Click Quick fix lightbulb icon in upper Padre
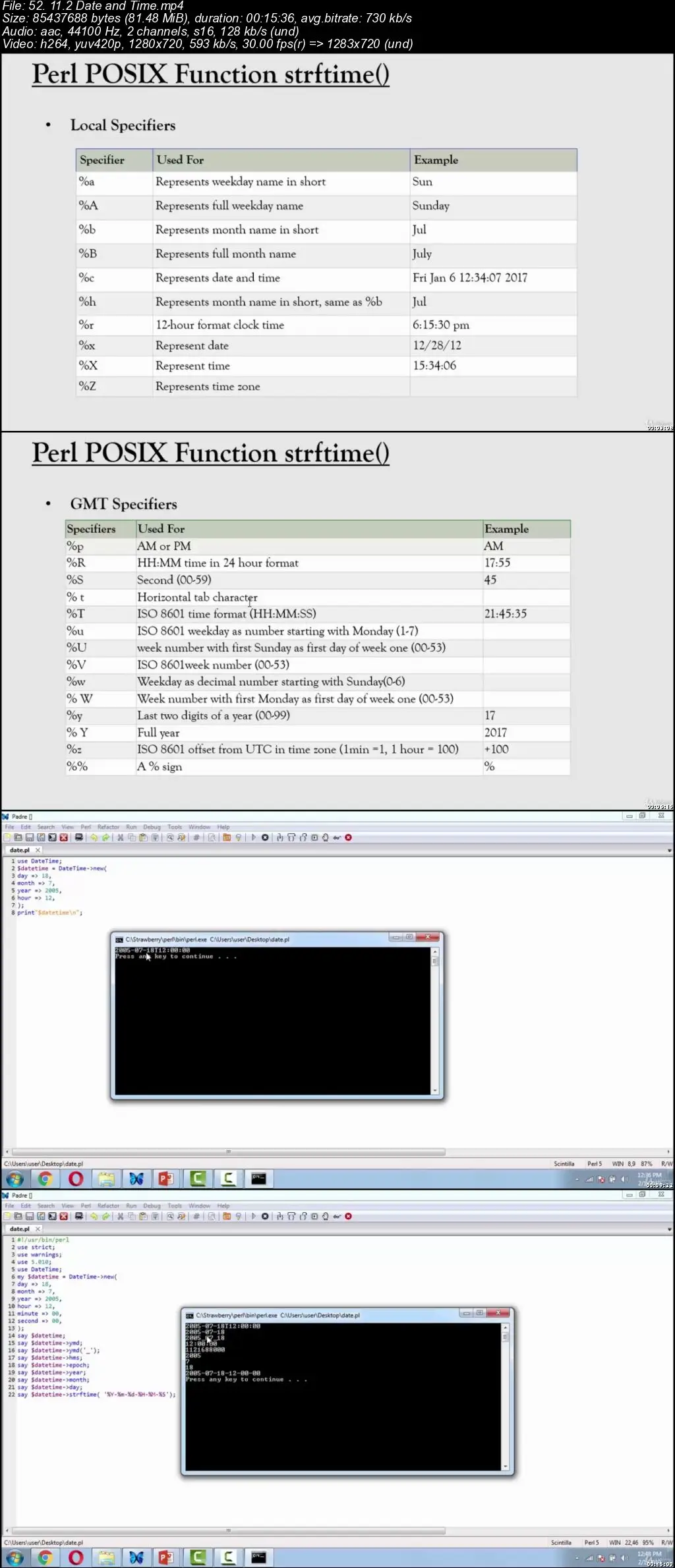Image resolution: width=675 pixels, height=1568 pixels. 239,837
